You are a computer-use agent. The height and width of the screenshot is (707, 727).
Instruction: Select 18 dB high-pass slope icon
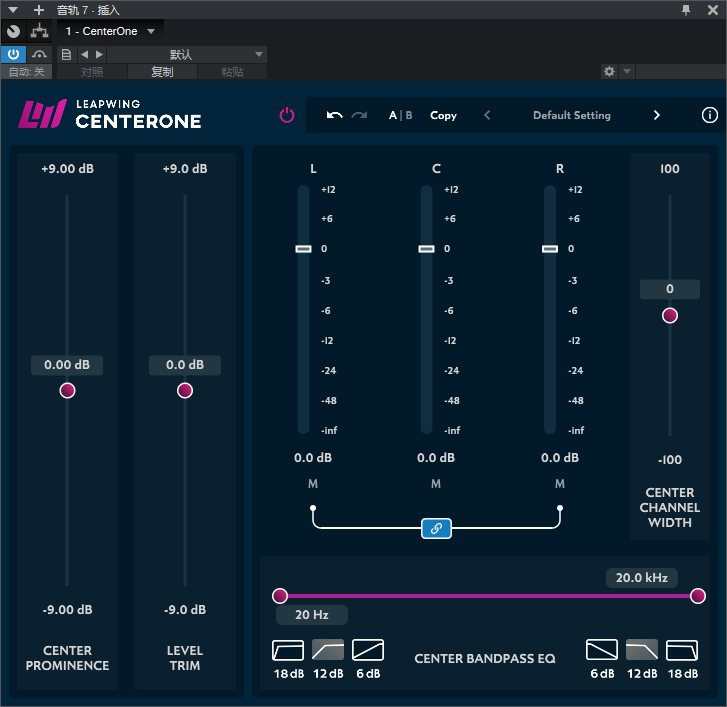coord(288,650)
